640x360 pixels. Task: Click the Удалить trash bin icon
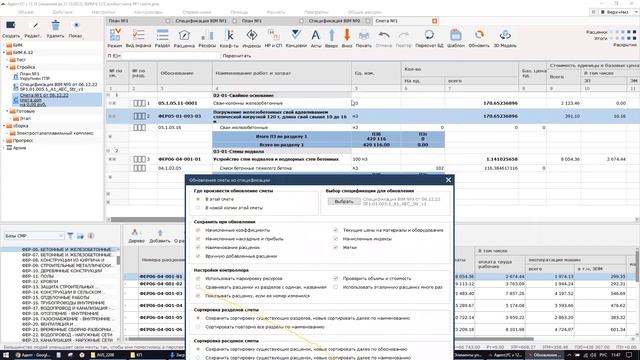coord(56,26)
